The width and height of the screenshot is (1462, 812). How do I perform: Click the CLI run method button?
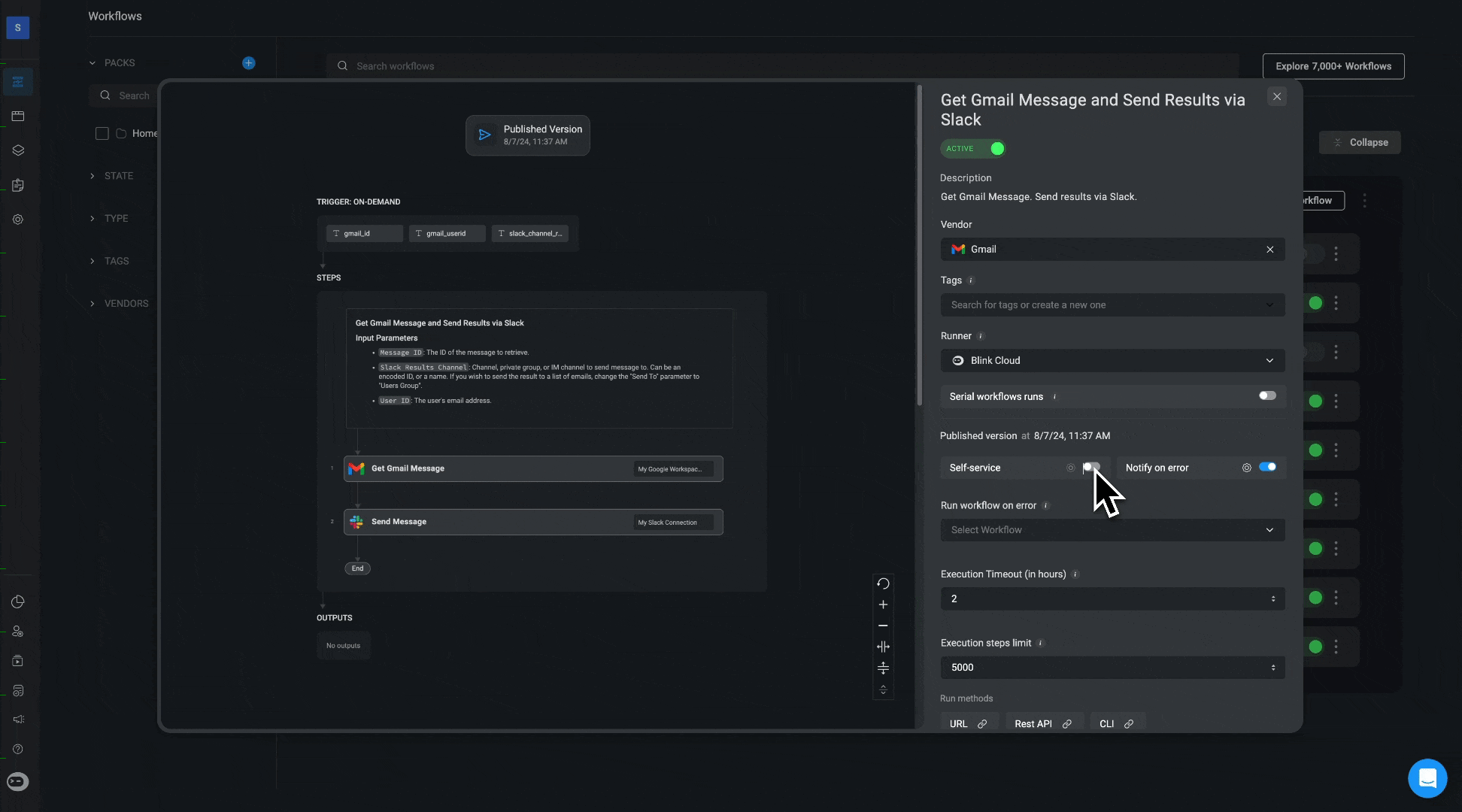coord(1117,724)
